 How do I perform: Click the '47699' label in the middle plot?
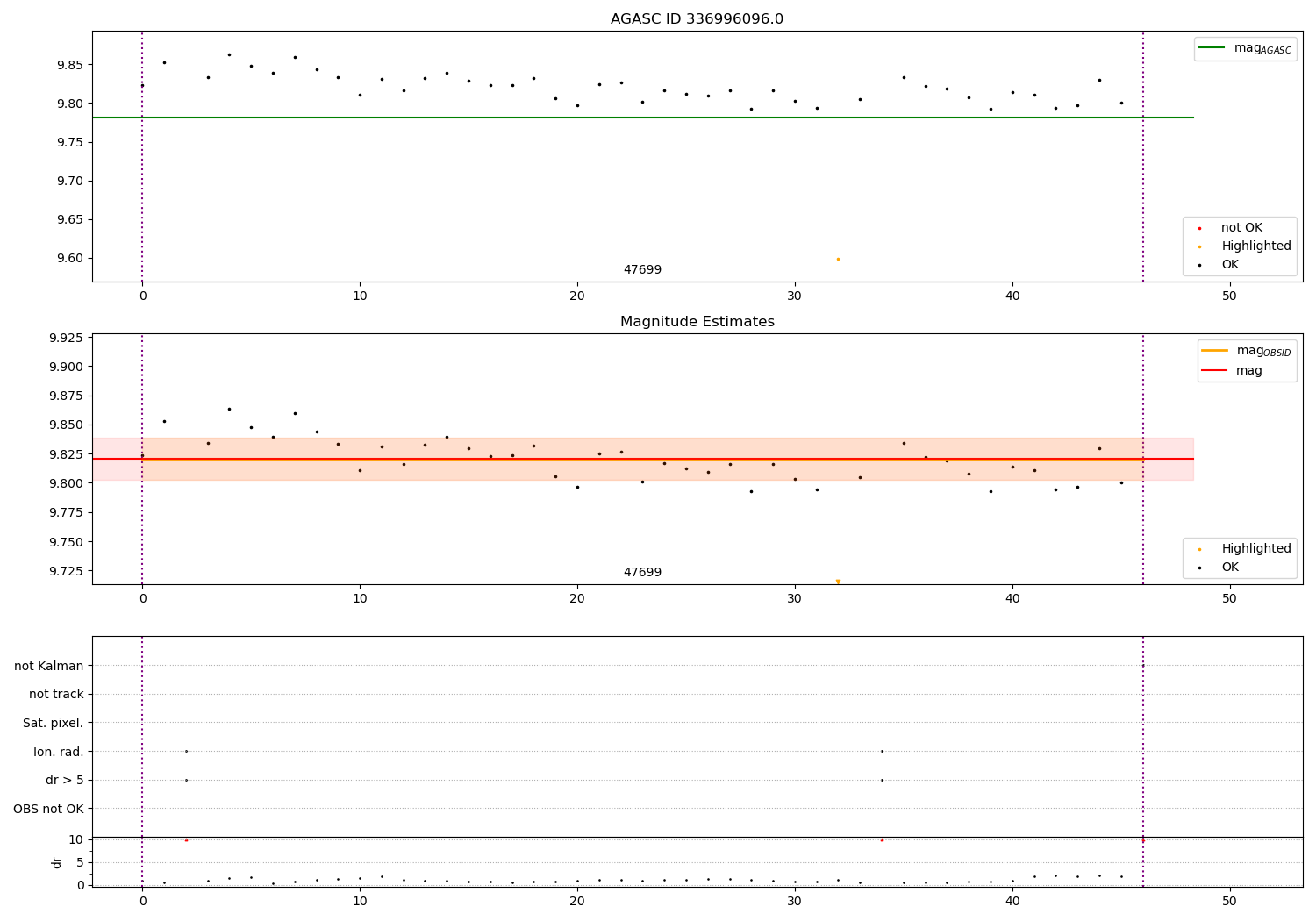click(642, 573)
